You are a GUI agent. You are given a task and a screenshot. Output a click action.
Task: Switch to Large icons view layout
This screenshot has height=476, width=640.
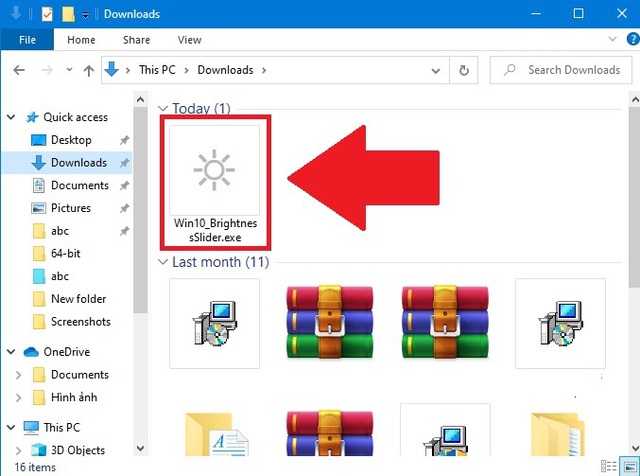[630, 466]
